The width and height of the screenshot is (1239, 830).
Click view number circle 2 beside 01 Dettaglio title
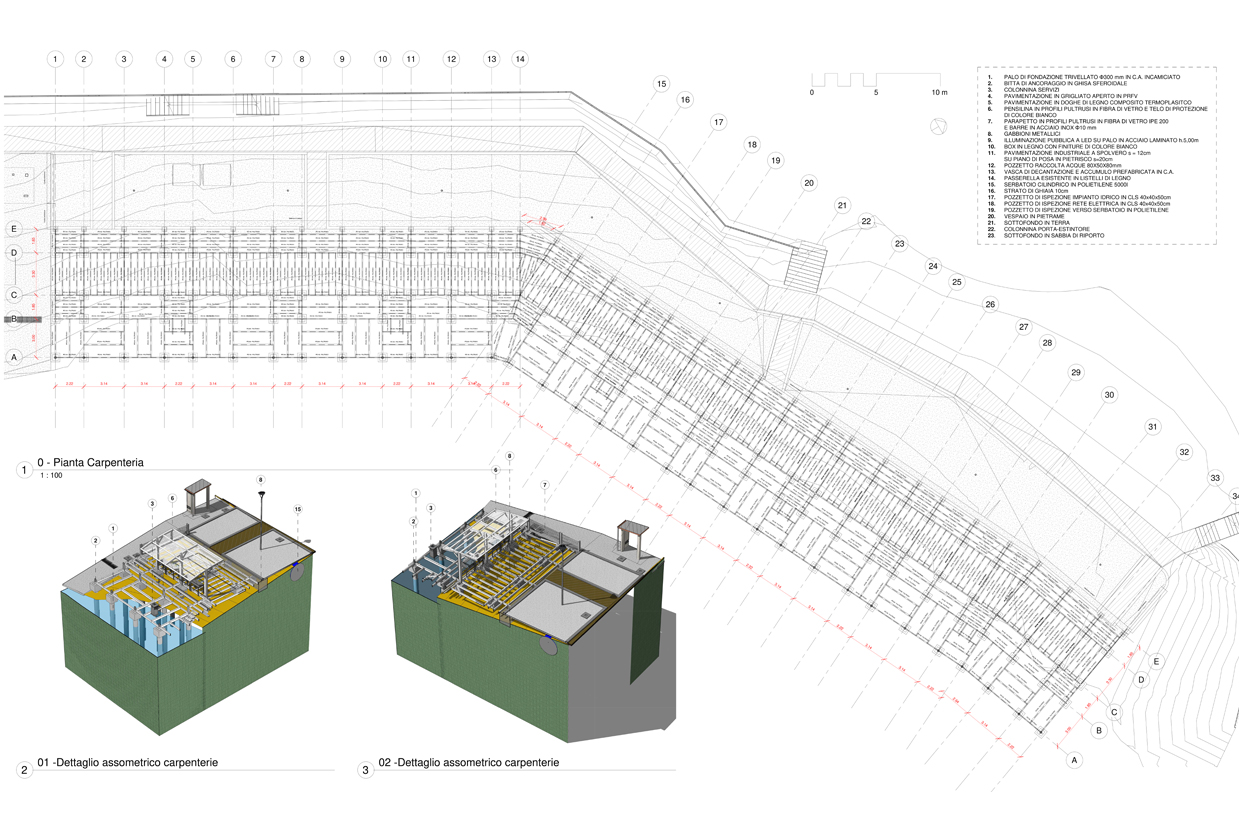coord(24,770)
